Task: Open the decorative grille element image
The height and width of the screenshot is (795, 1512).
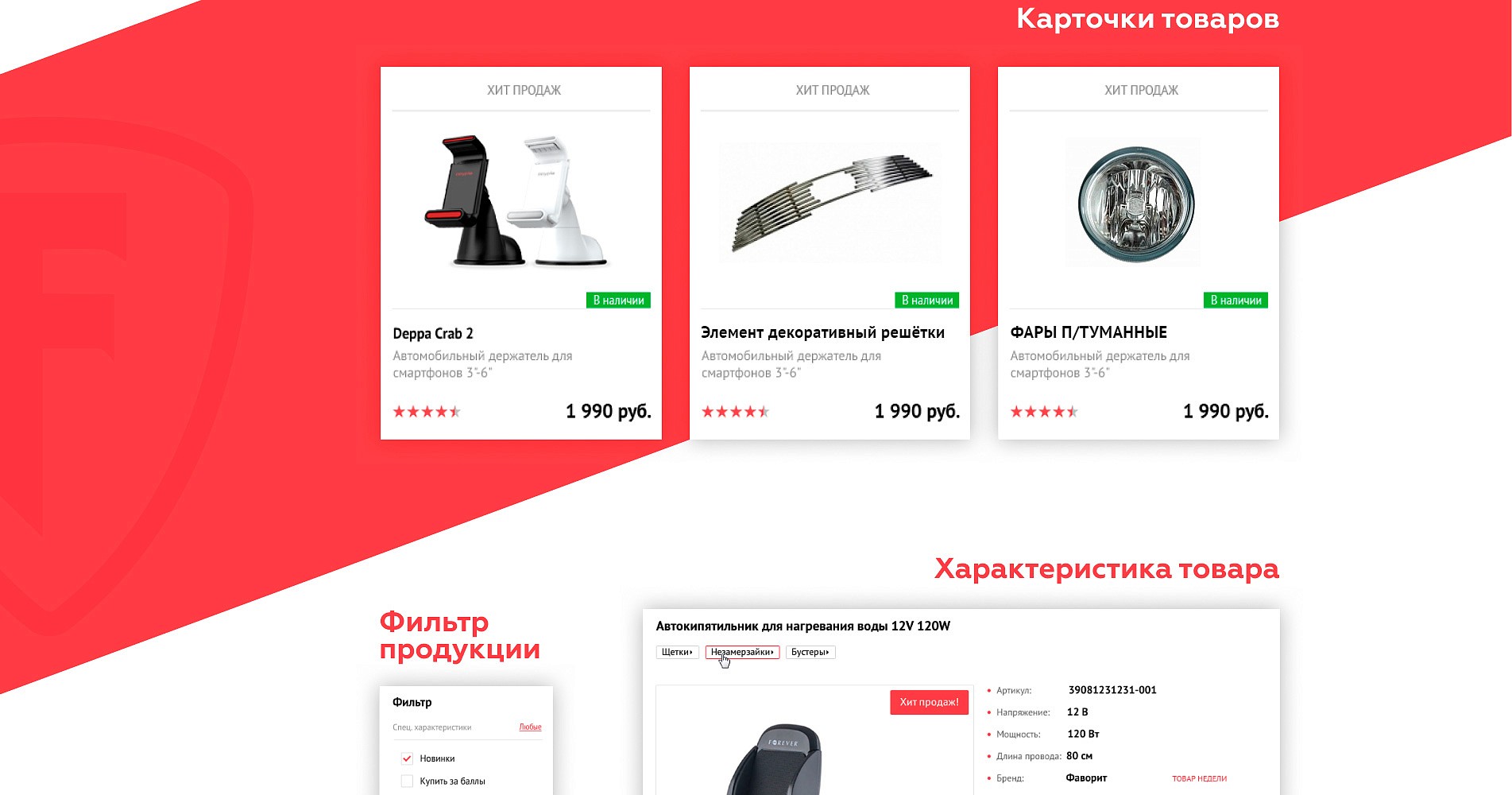Action: [829, 203]
